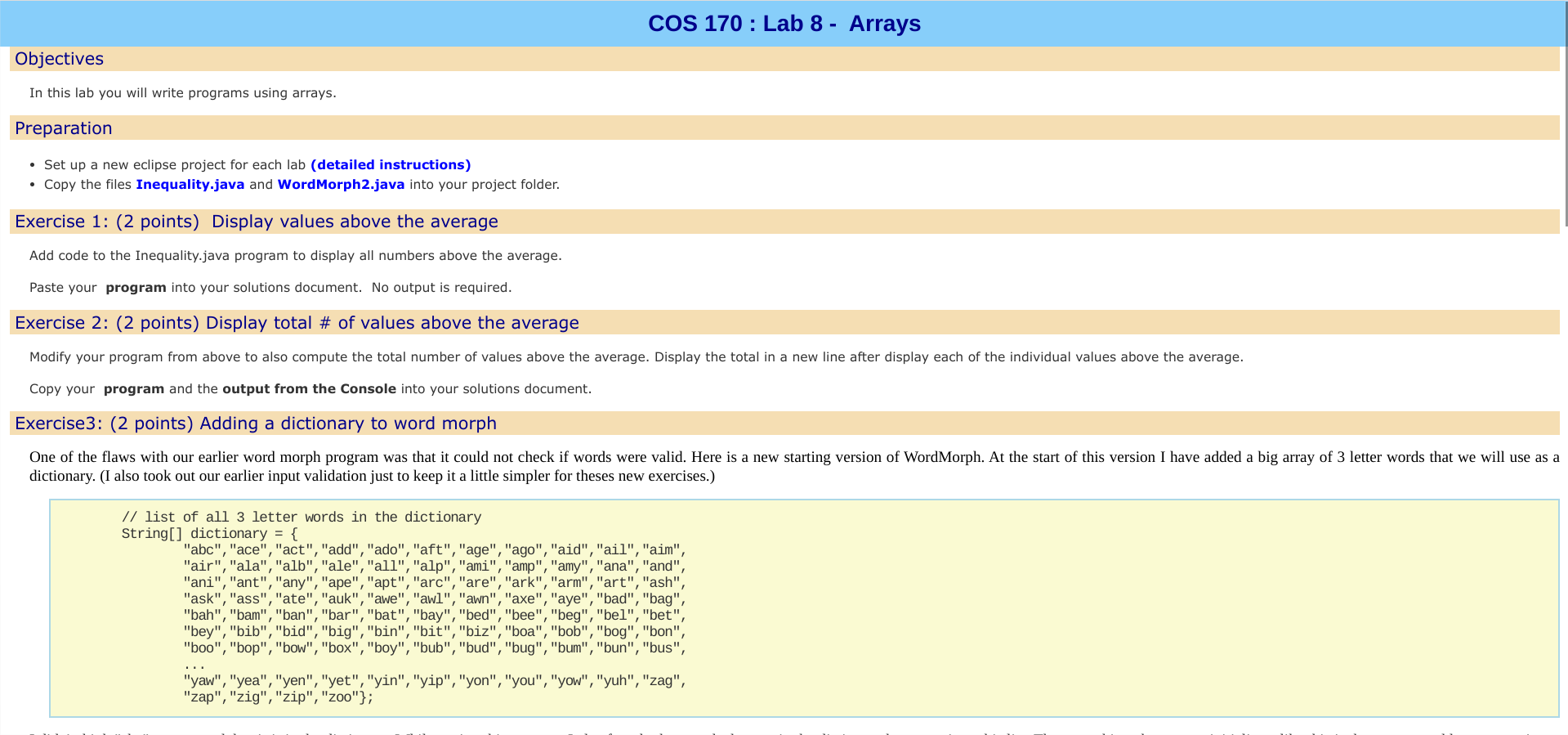Screen dimensions: 1568x735
Task: Click text 'No output is required.'
Action: [x=441, y=288]
